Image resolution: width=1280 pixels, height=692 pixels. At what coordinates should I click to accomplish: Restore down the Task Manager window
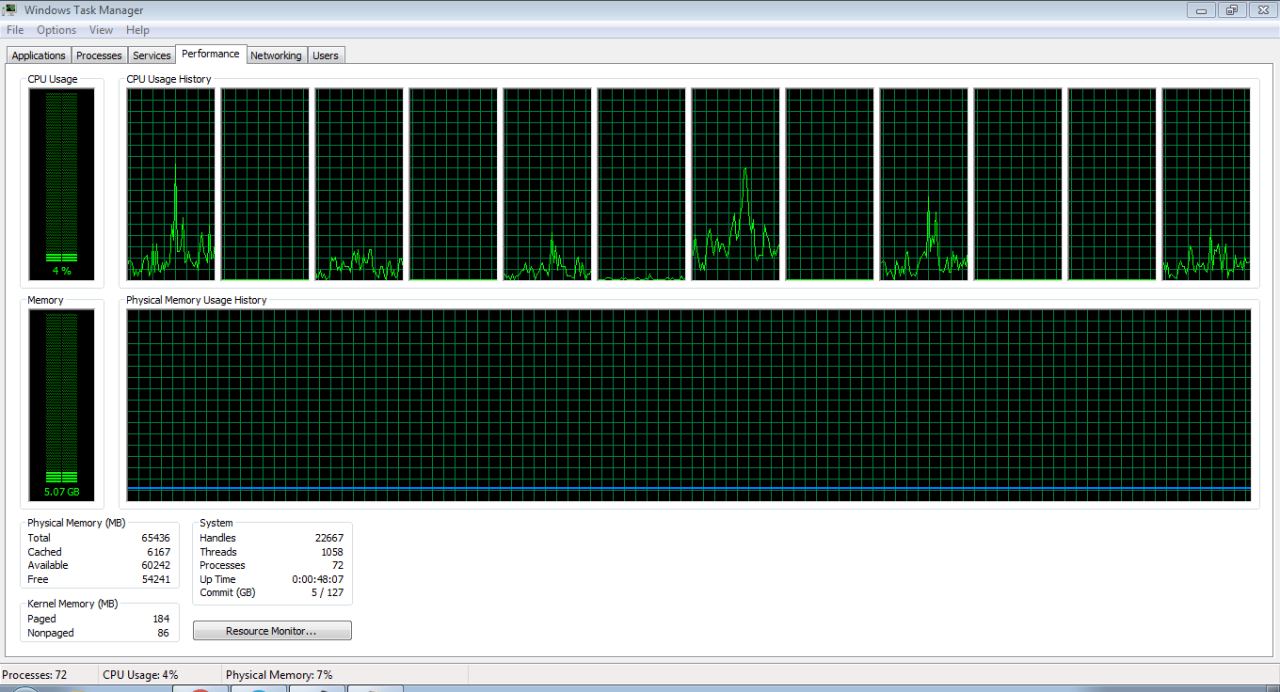(1230, 10)
